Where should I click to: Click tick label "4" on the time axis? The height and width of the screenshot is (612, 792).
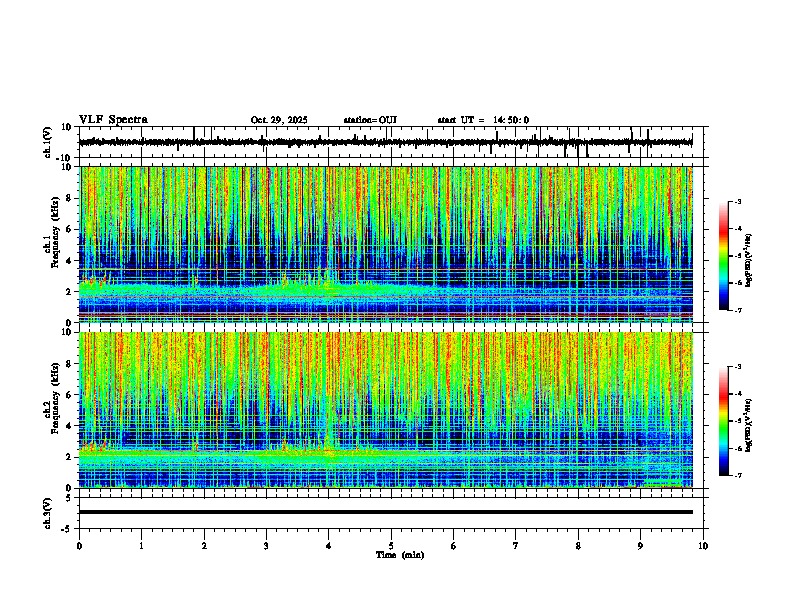click(329, 546)
